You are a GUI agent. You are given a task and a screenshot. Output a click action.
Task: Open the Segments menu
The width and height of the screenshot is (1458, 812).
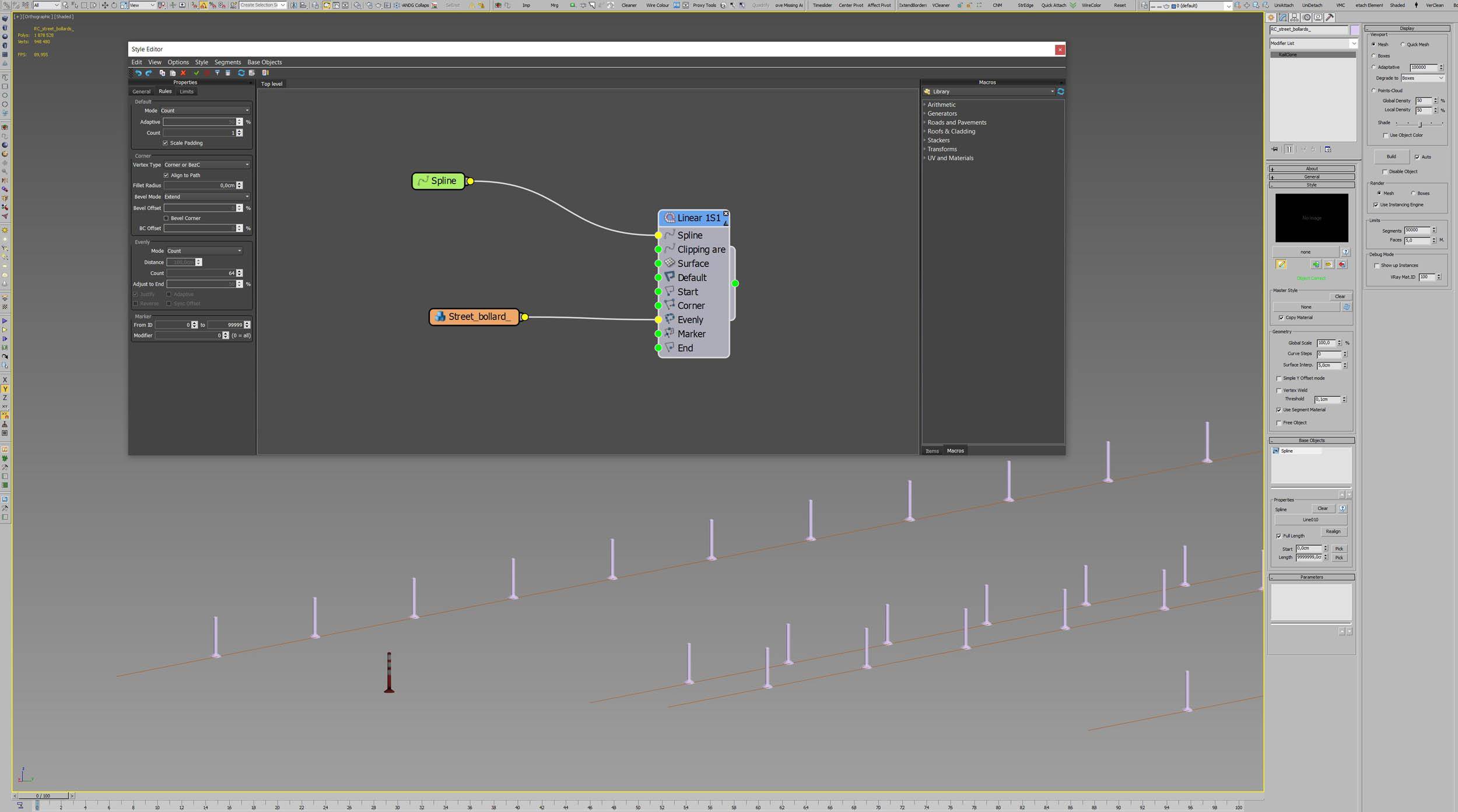(x=227, y=62)
